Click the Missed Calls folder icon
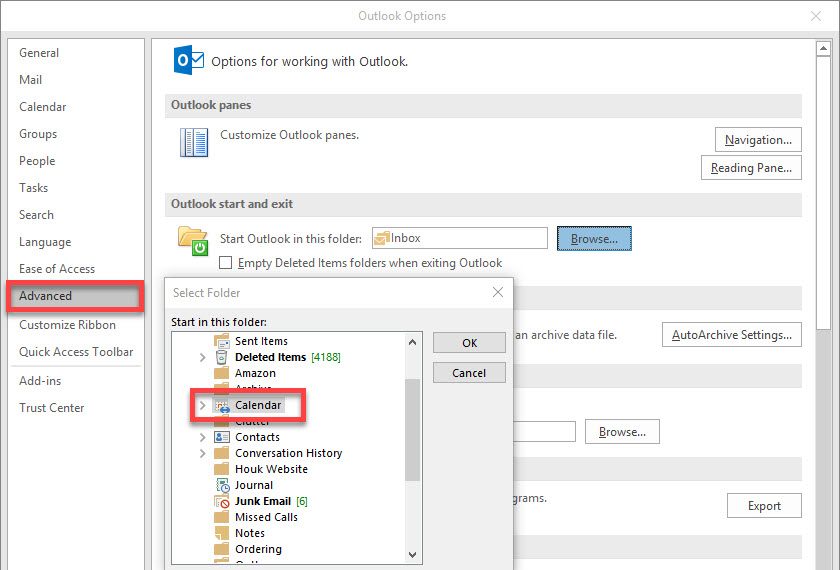The width and height of the screenshot is (840, 570). click(222, 518)
